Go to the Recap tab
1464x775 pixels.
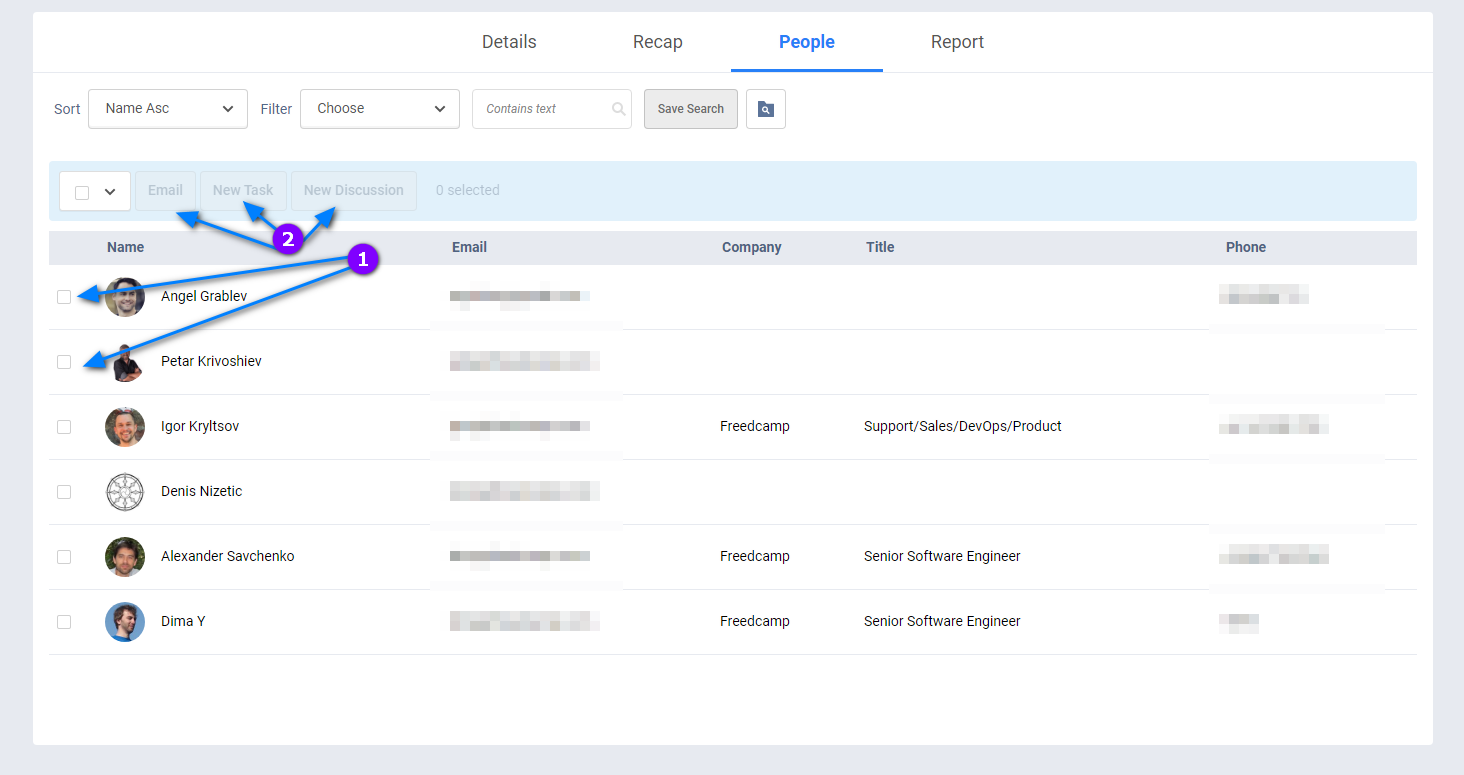point(657,42)
